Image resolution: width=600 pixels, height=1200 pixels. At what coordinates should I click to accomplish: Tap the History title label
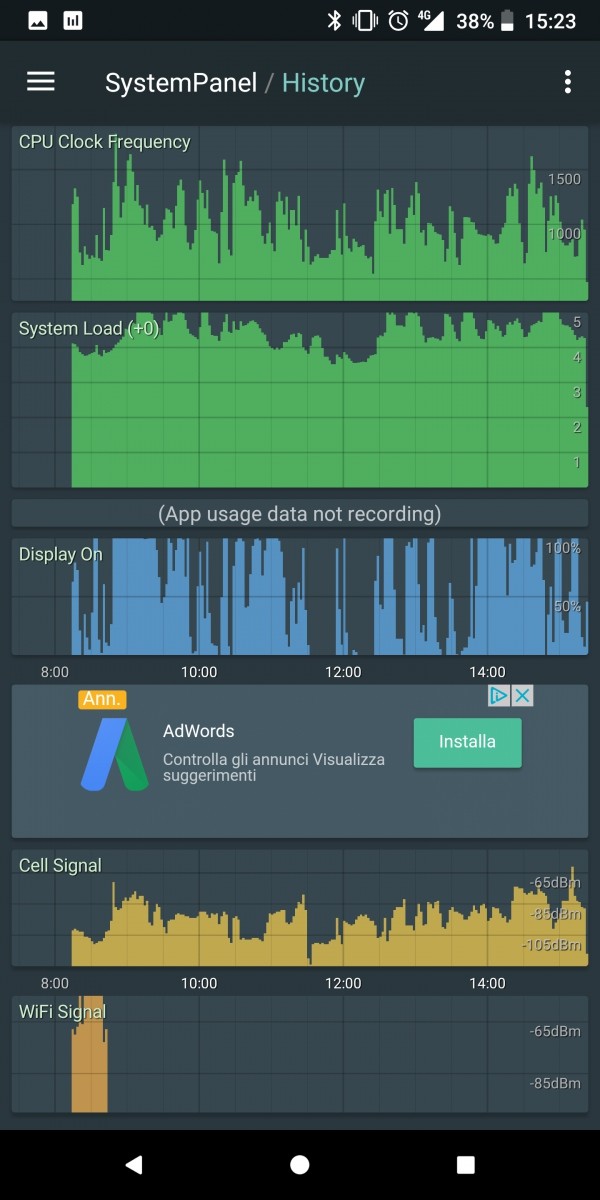click(x=323, y=83)
